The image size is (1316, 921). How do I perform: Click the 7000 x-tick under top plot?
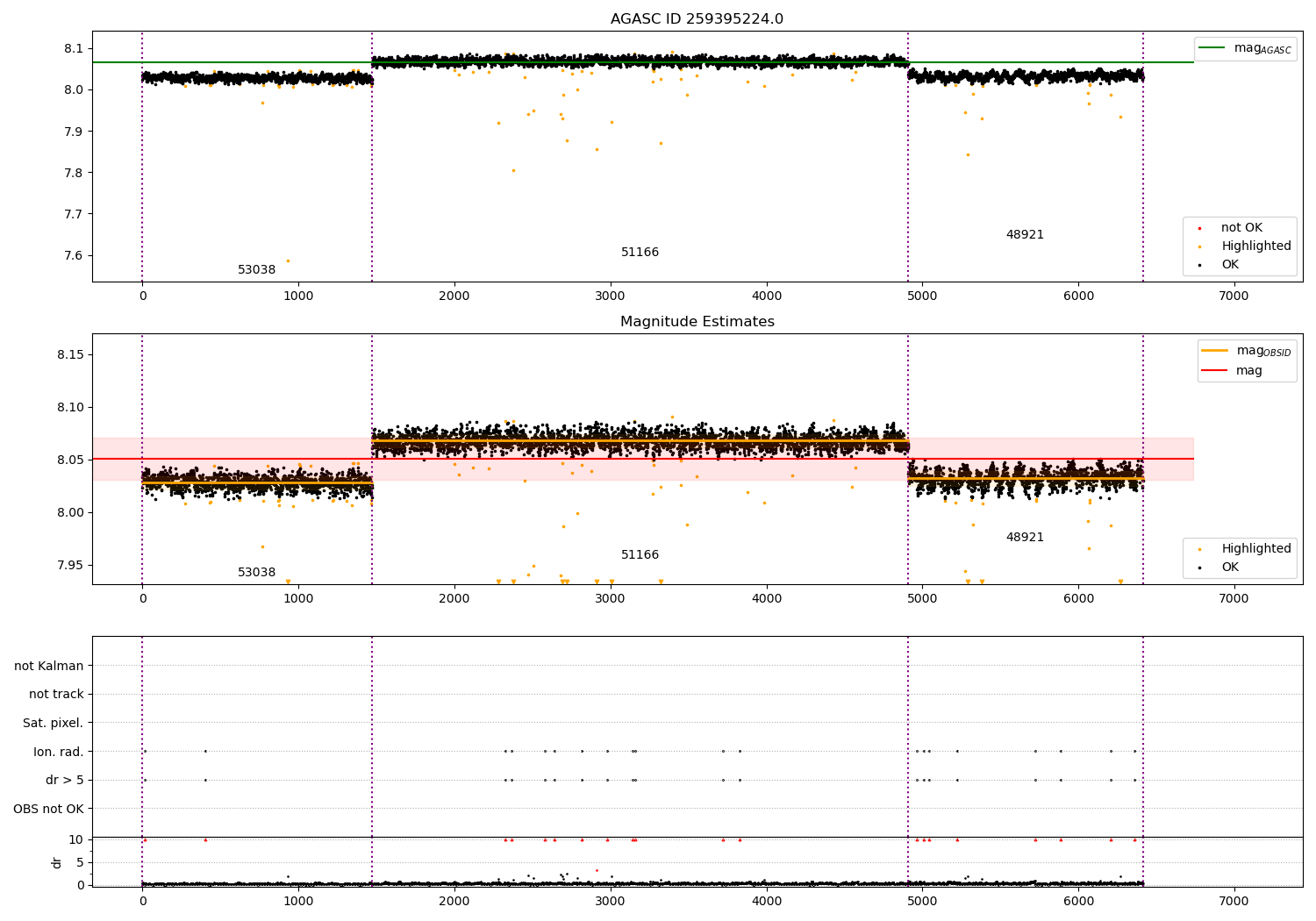(x=1234, y=296)
